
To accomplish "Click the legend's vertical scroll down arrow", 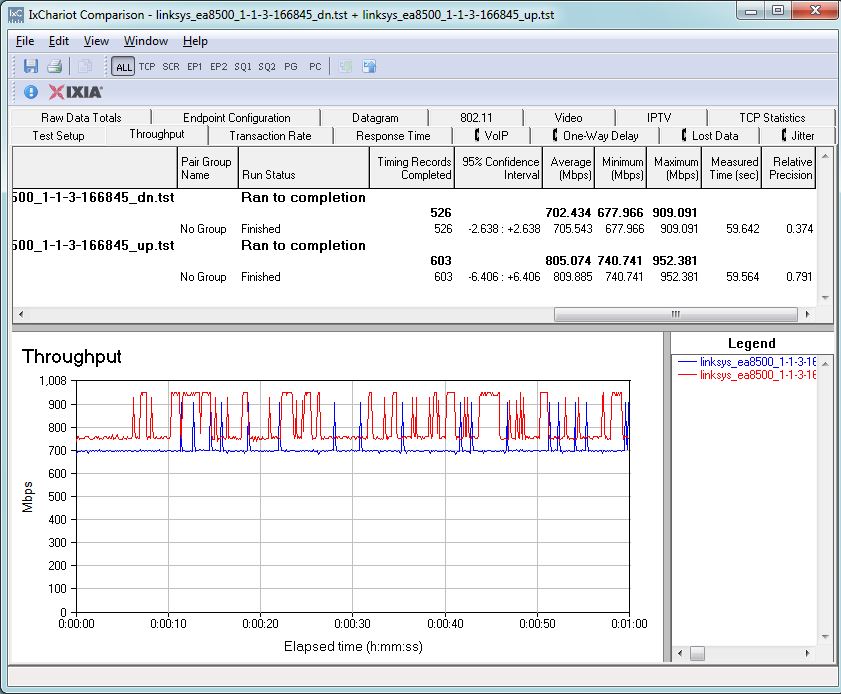I will coord(825,637).
